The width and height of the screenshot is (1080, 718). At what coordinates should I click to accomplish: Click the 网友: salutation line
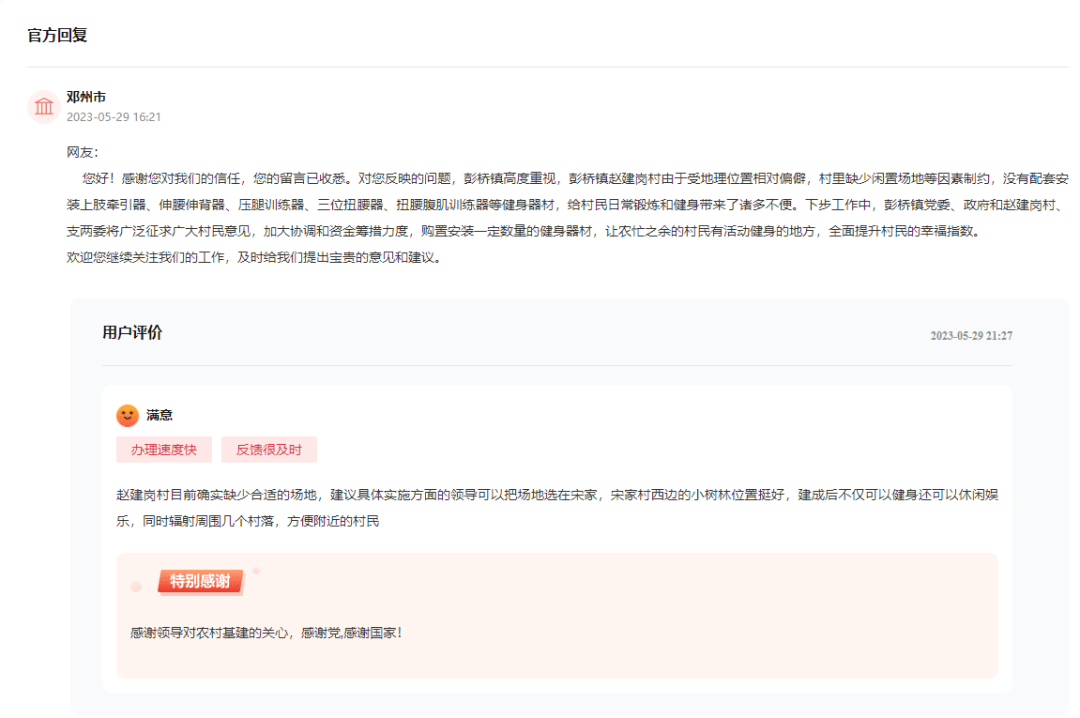click(x=82, y=152)
